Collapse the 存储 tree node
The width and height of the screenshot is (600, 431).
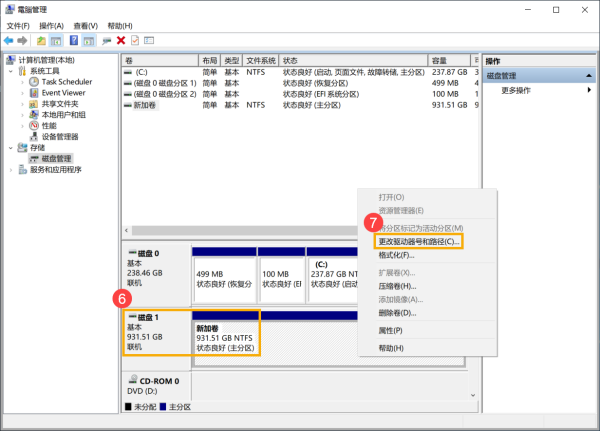click(12, 148)
